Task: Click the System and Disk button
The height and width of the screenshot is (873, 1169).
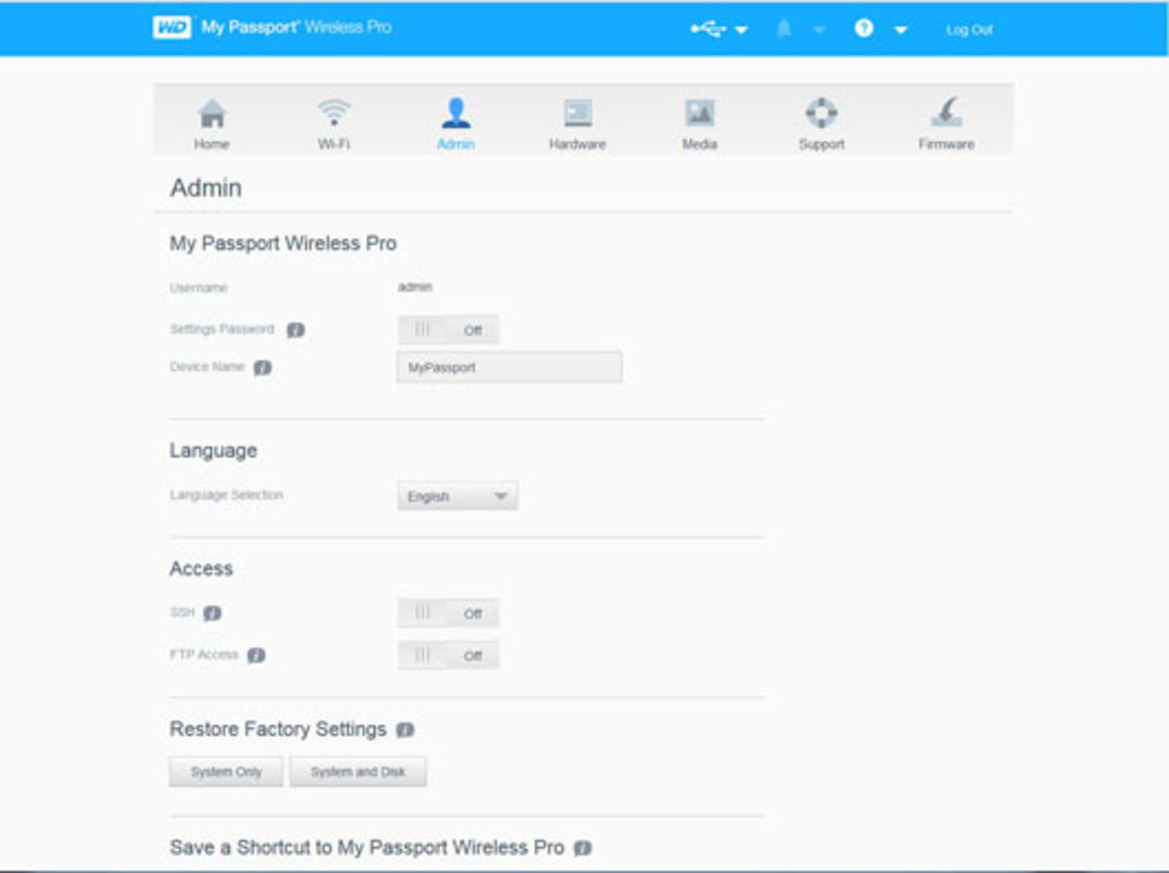Action: [358, 772]
